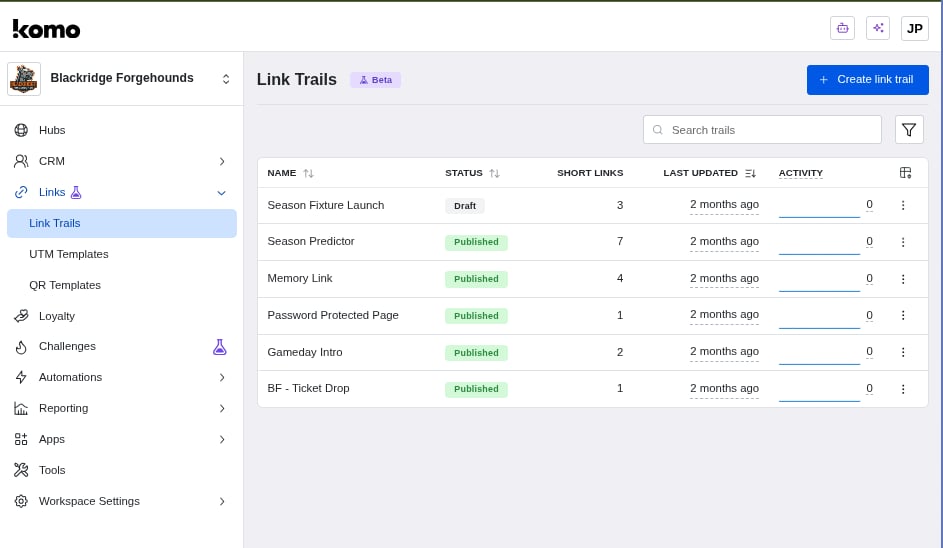Click short links count 7
This screenshot has width=943, height=548.
619,241
